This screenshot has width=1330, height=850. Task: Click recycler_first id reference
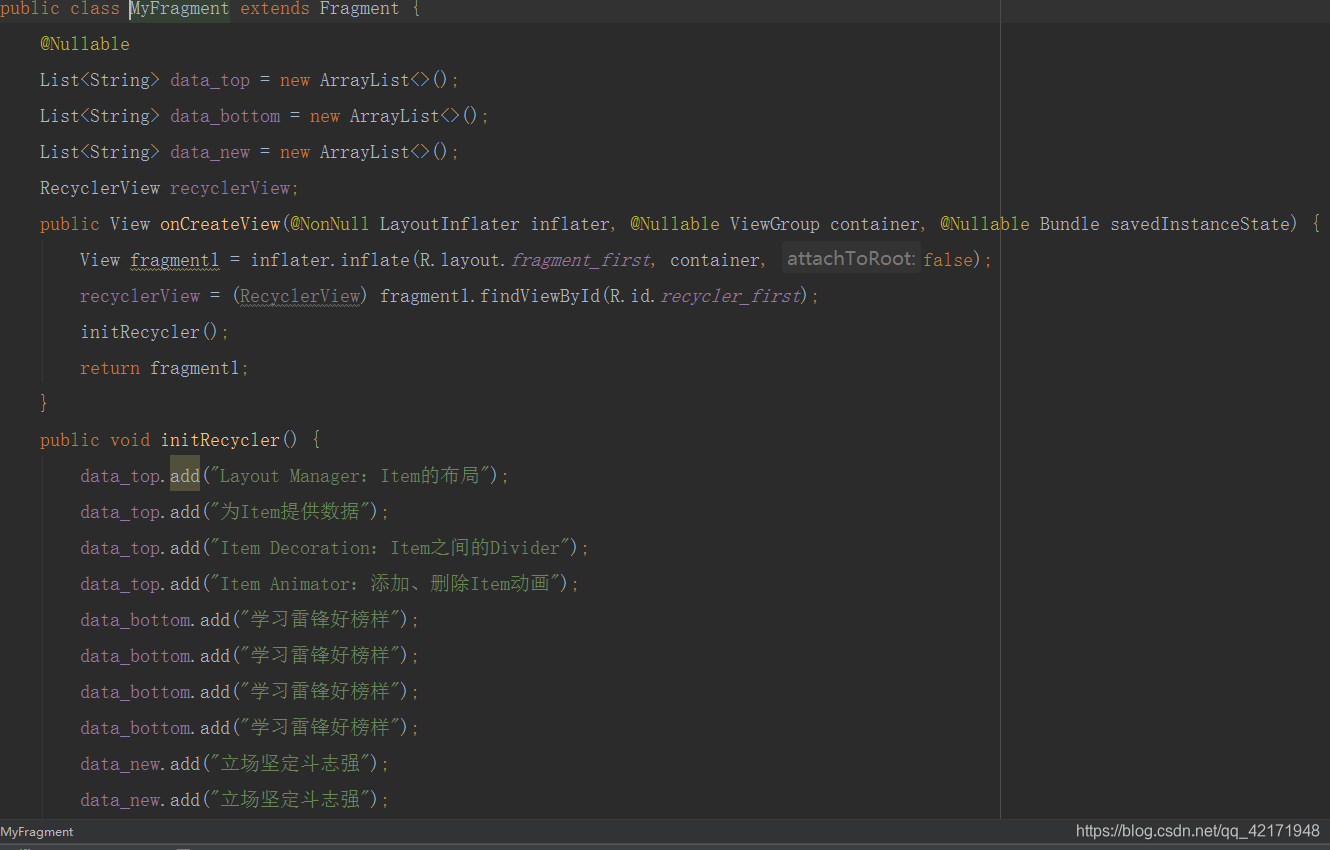(x=730, y=296)
